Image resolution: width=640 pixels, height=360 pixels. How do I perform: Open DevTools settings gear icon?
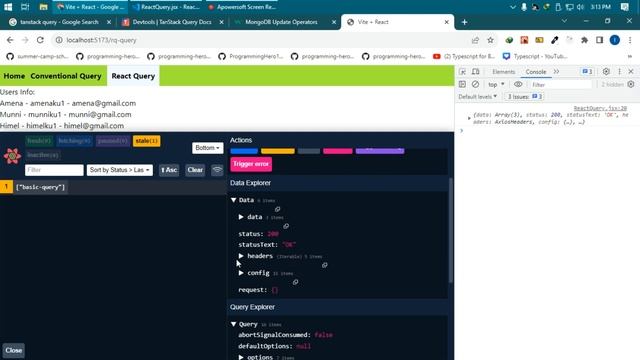click(x=606, y=71)
